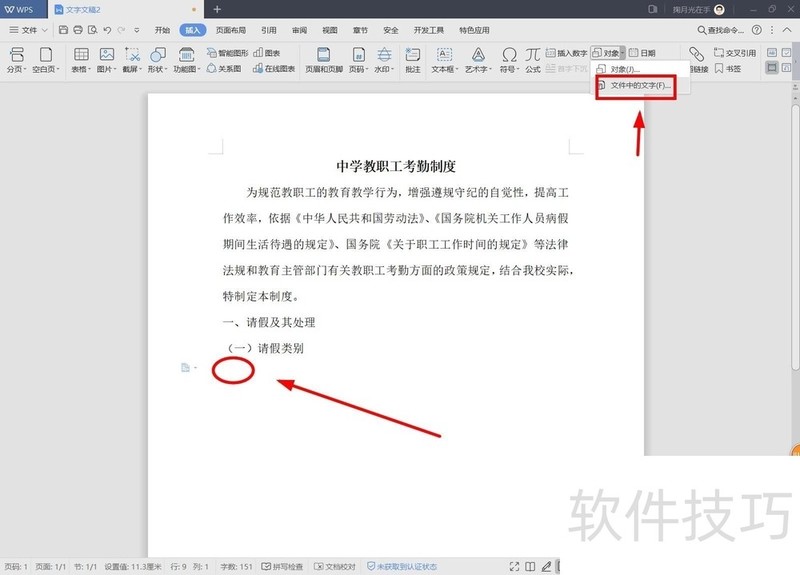Open the 特色应用 ribbon tab
The image size is (800, 575).
point(474,30)
